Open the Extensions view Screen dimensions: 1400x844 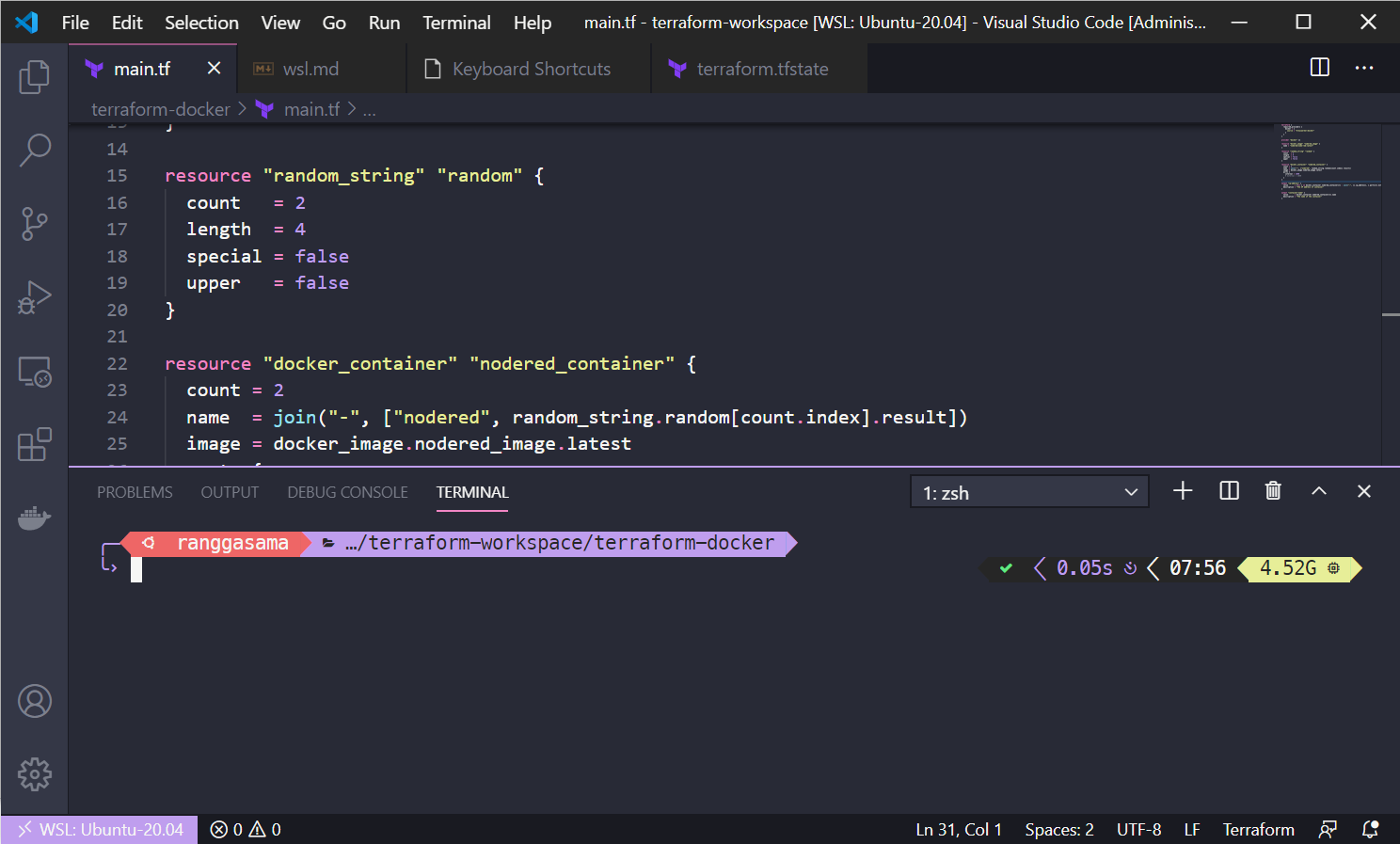tap(35, 444)
